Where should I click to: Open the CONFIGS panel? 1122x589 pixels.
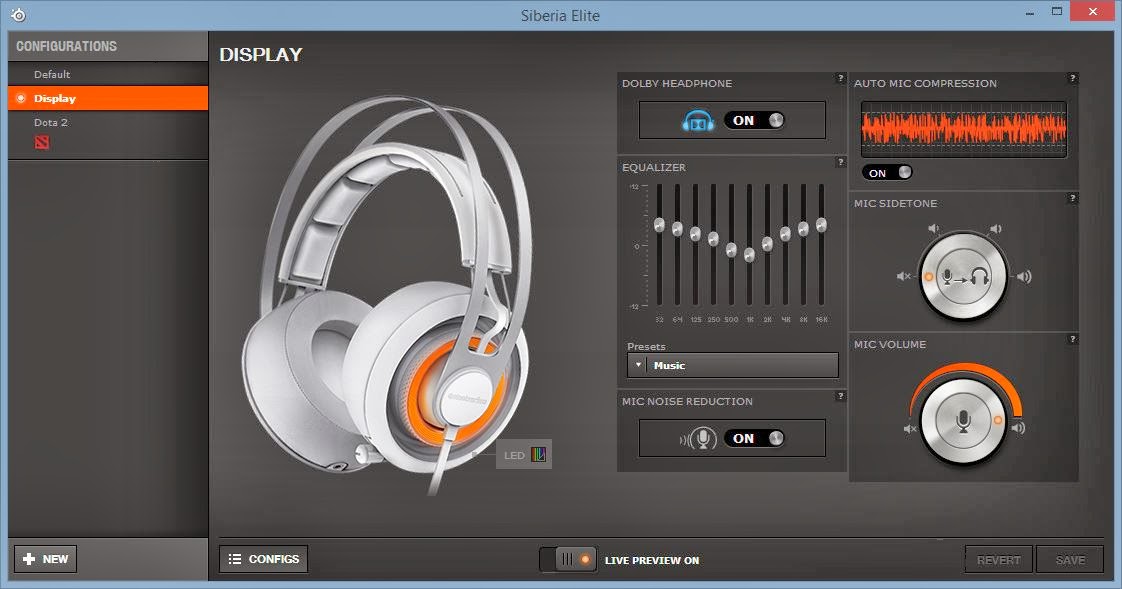[263, 559]
